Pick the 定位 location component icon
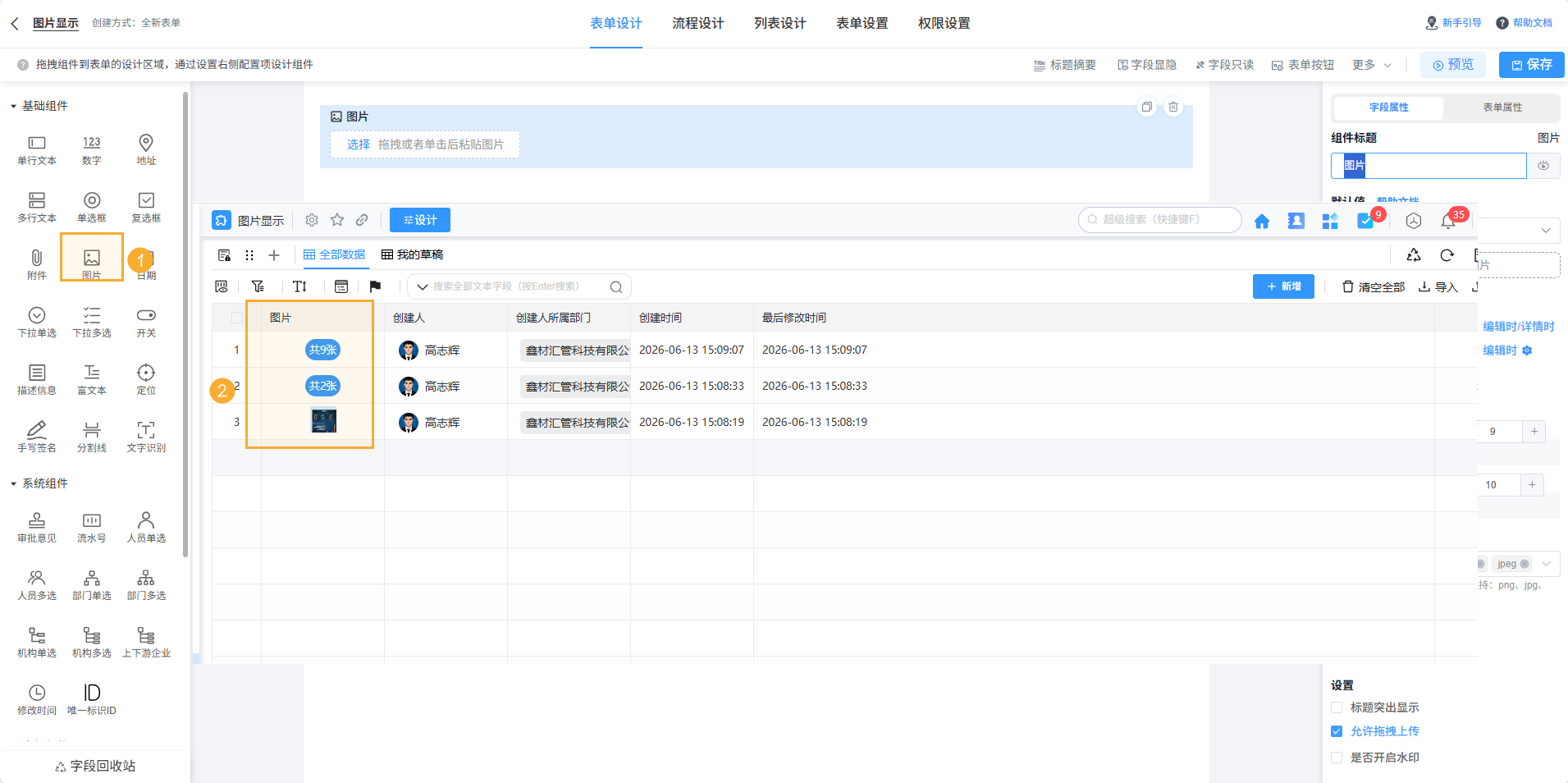 146,373
